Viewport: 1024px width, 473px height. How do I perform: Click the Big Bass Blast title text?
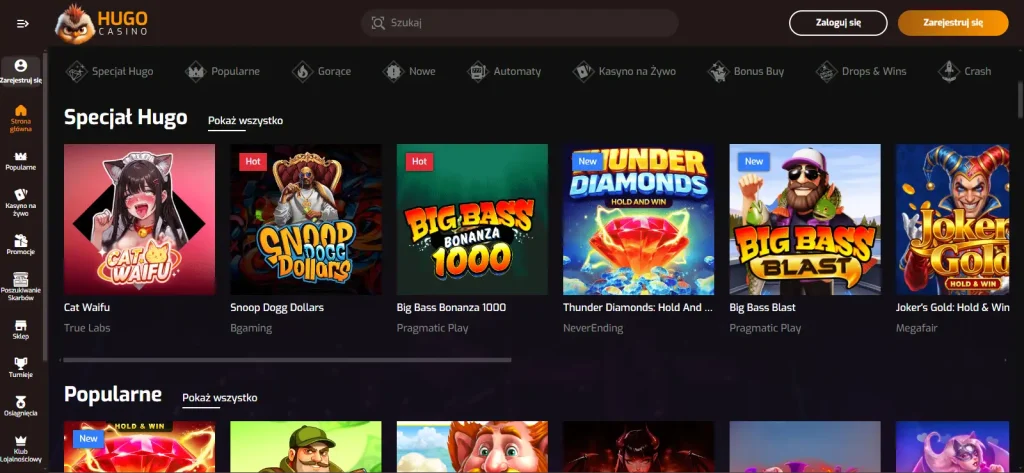[762, 307]
